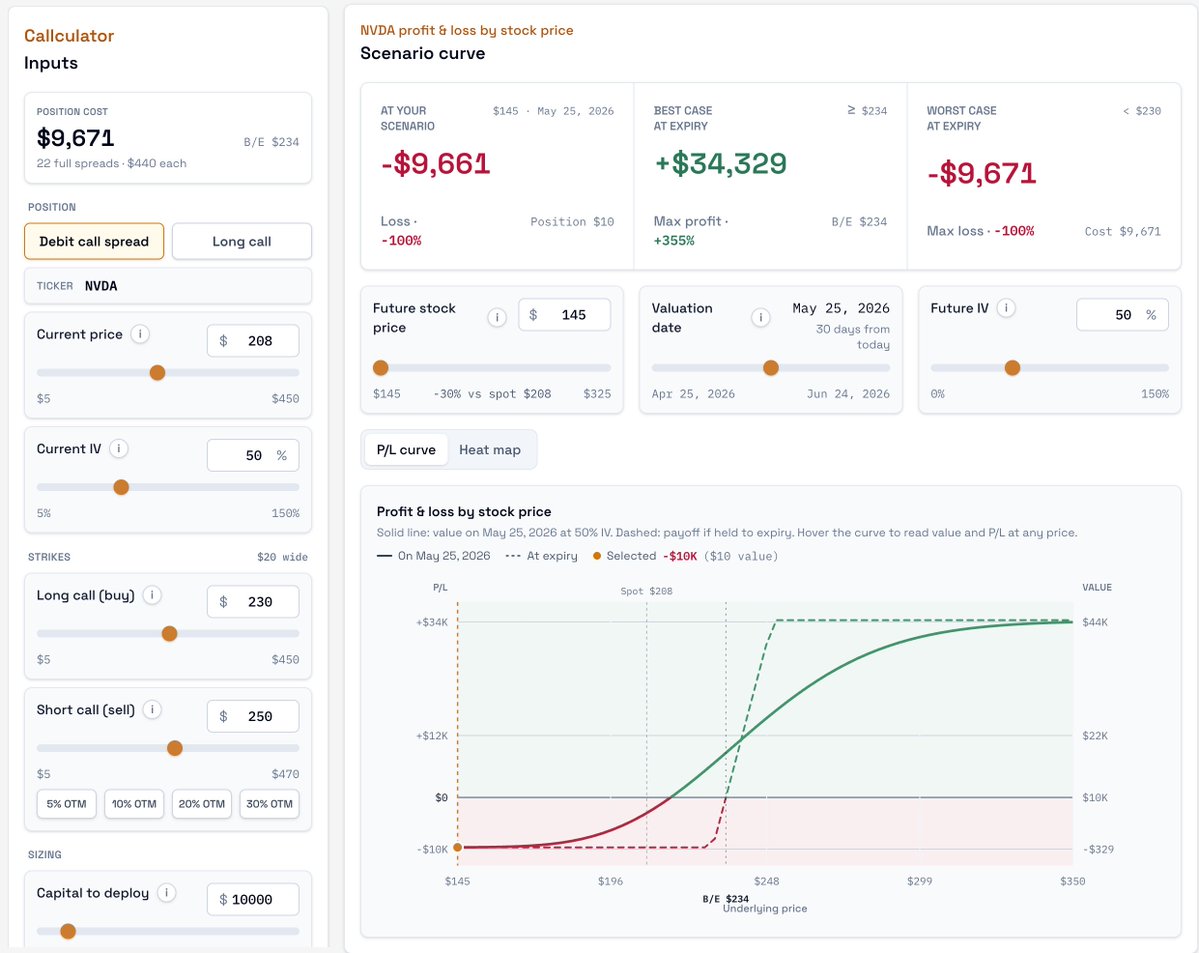Focus the Future IV percent input
Viewport: 1199px width, 953px height.
(1123, 315)
